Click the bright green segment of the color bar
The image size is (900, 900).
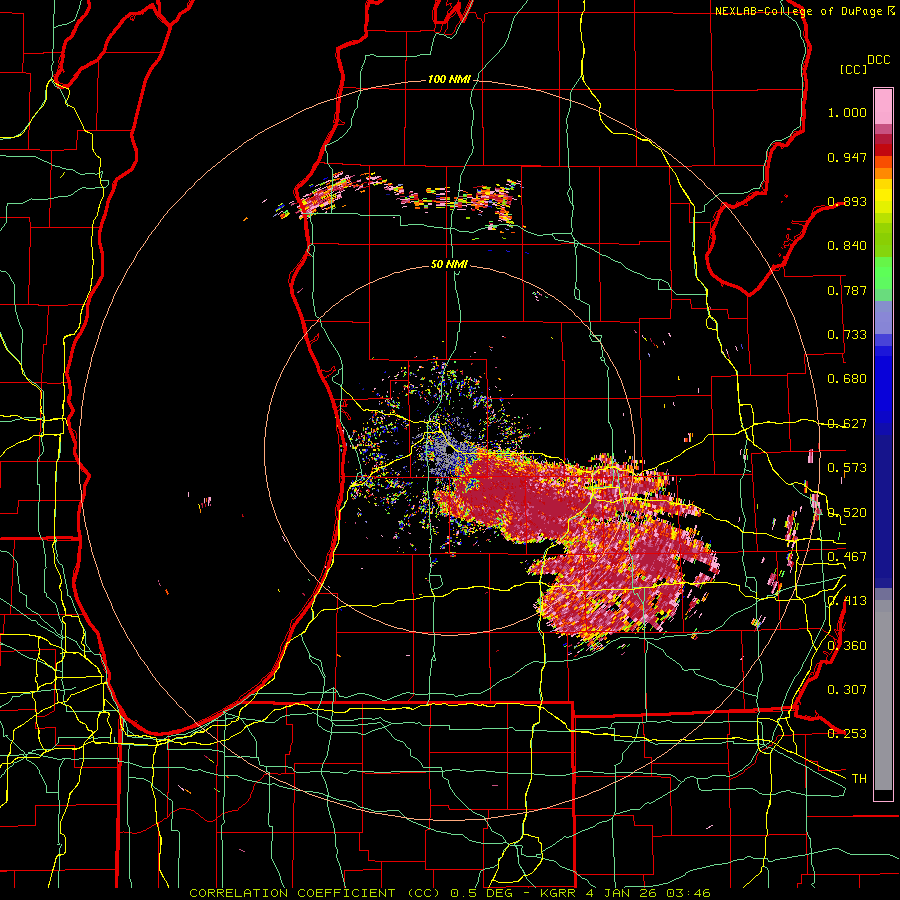click(x=883, y=273)
